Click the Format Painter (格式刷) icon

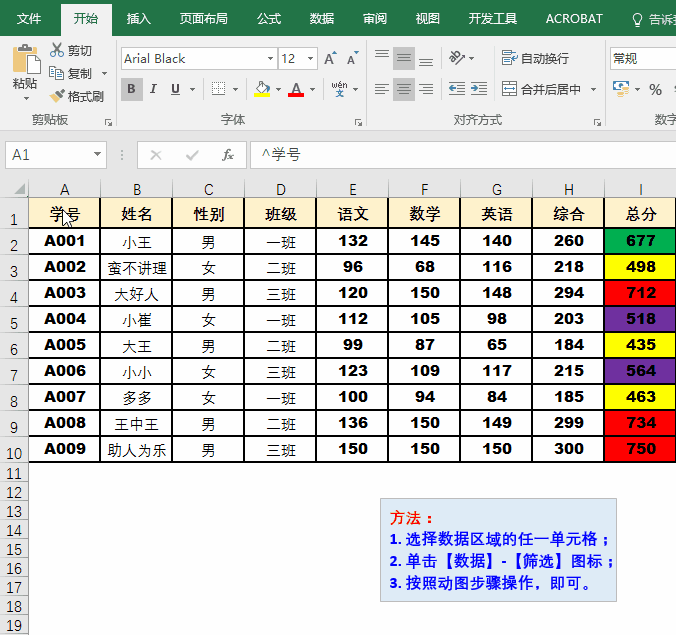57,97
